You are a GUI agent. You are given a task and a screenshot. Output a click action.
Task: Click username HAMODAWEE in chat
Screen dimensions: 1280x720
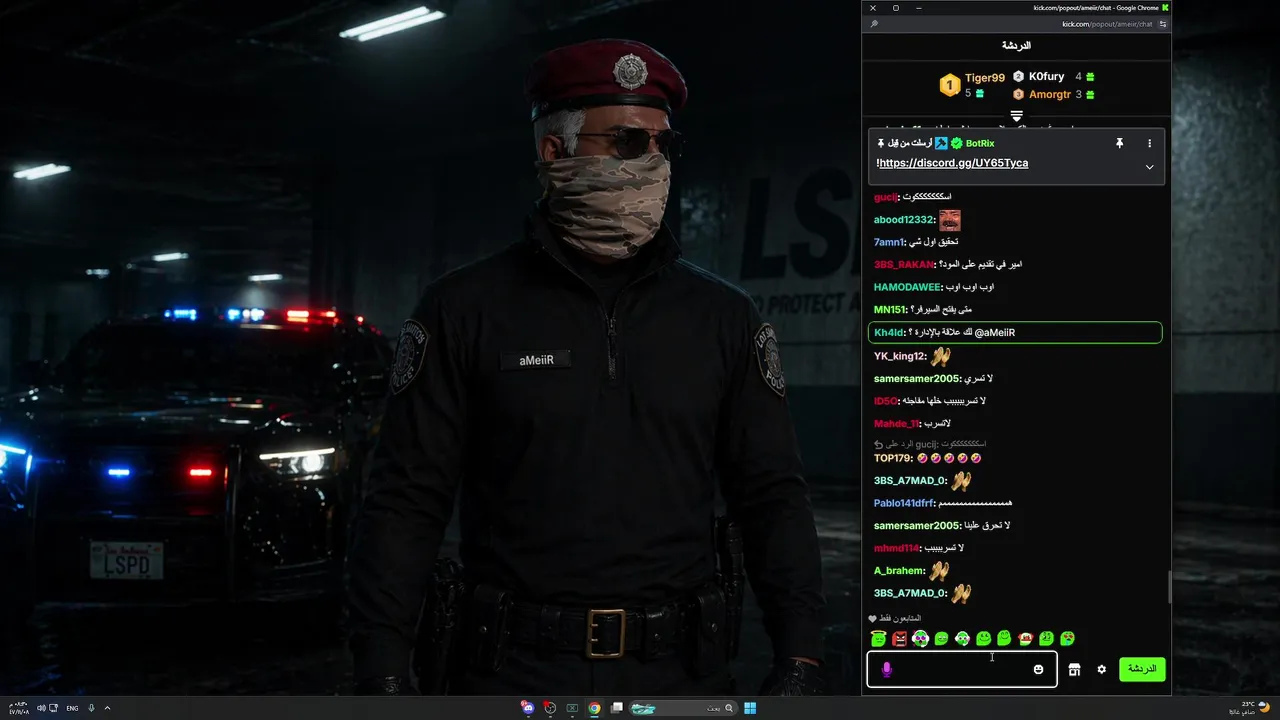coord(907,287)
